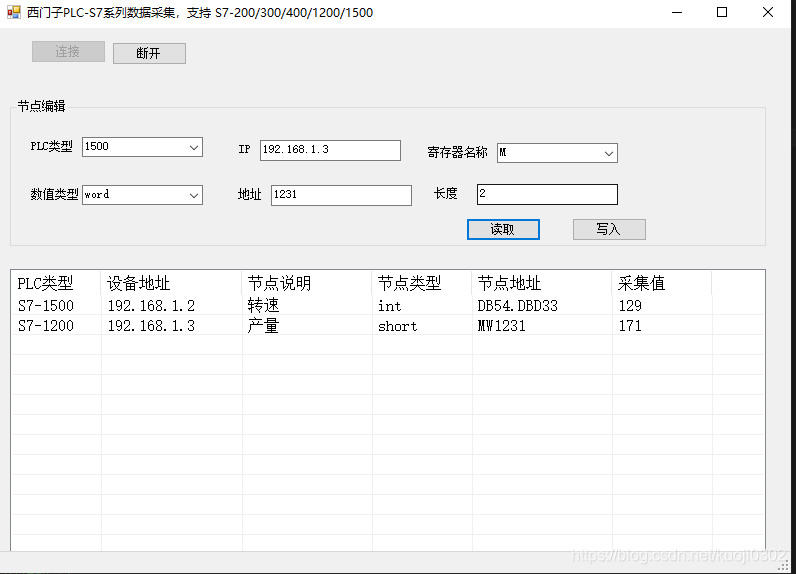Screen dimensions: 796x574
Task: Open the PLC类型 dropdown showing 1500
Action: [142, 147]
